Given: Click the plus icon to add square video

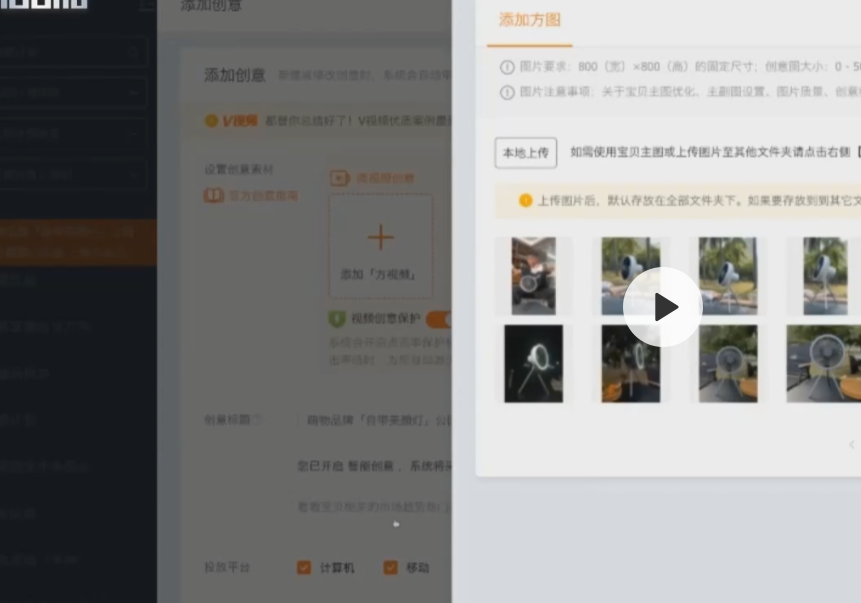Looking at the screenshot, I should pos(380,238).
